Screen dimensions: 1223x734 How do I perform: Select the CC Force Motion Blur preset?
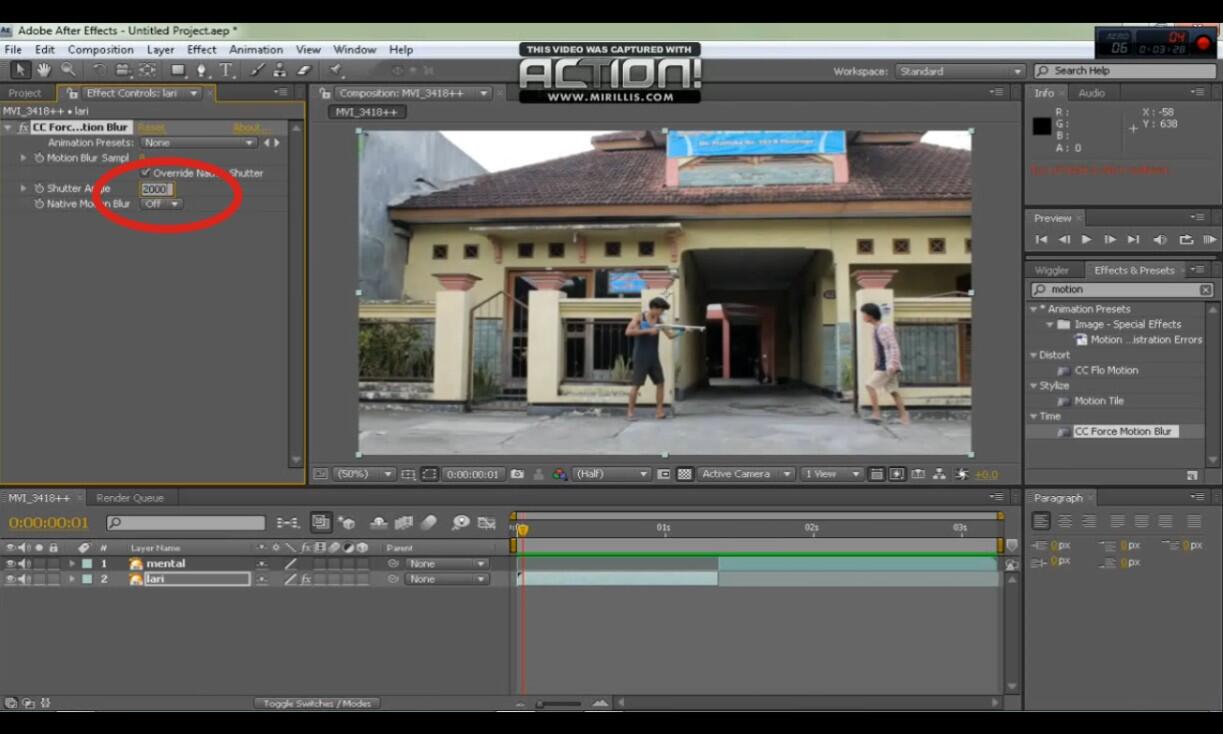click(x=1122, y=432)
